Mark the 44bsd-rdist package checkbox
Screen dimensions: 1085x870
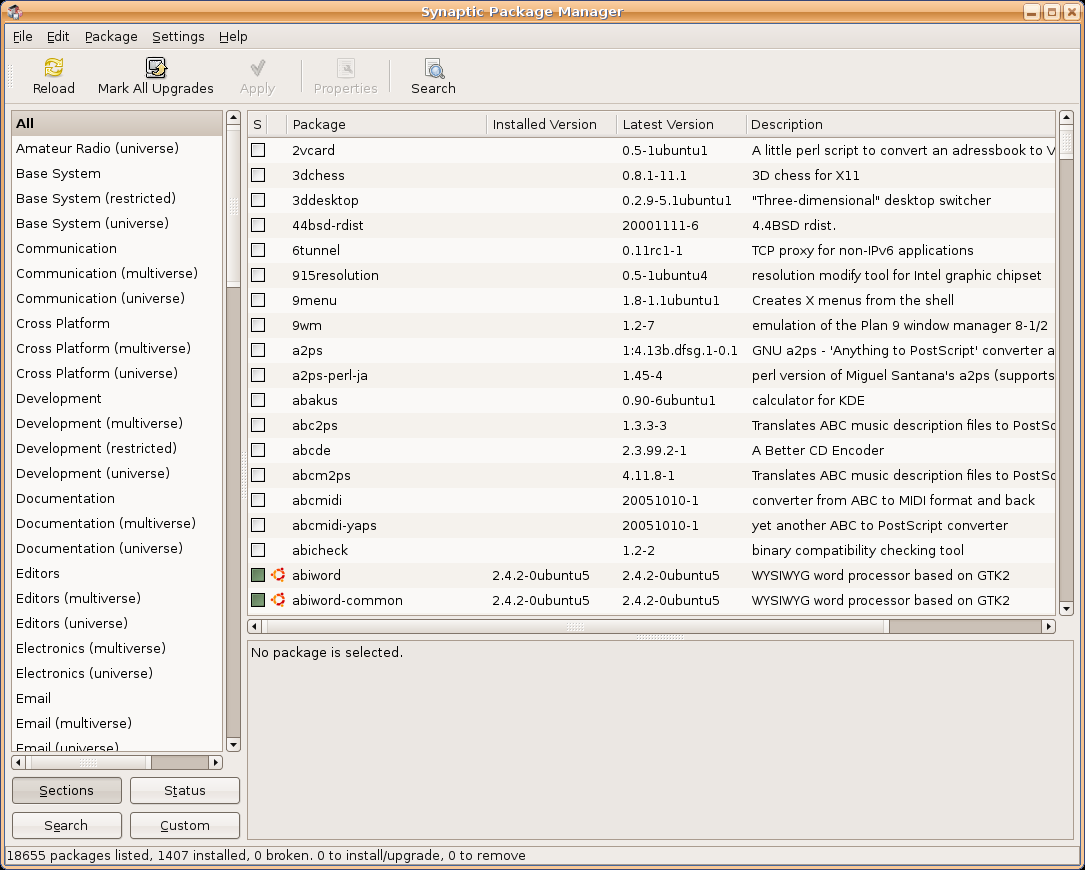click(258, 225)
